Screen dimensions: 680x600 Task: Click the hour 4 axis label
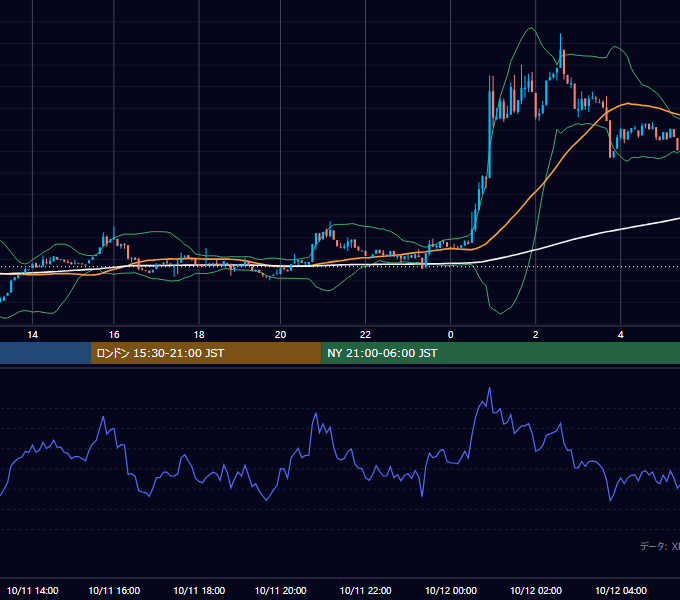click(x=621, y=335)
